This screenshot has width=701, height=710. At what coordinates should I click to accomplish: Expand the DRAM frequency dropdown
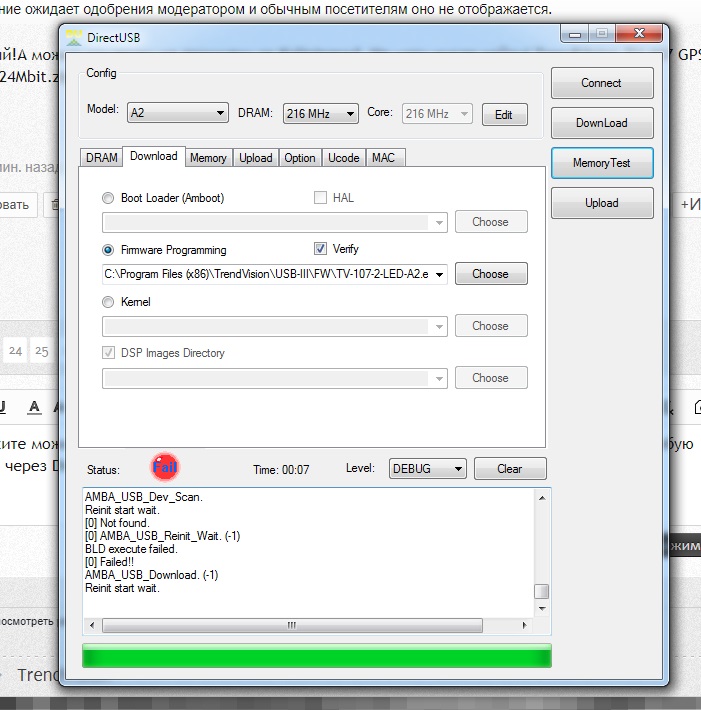coord(320,113)
